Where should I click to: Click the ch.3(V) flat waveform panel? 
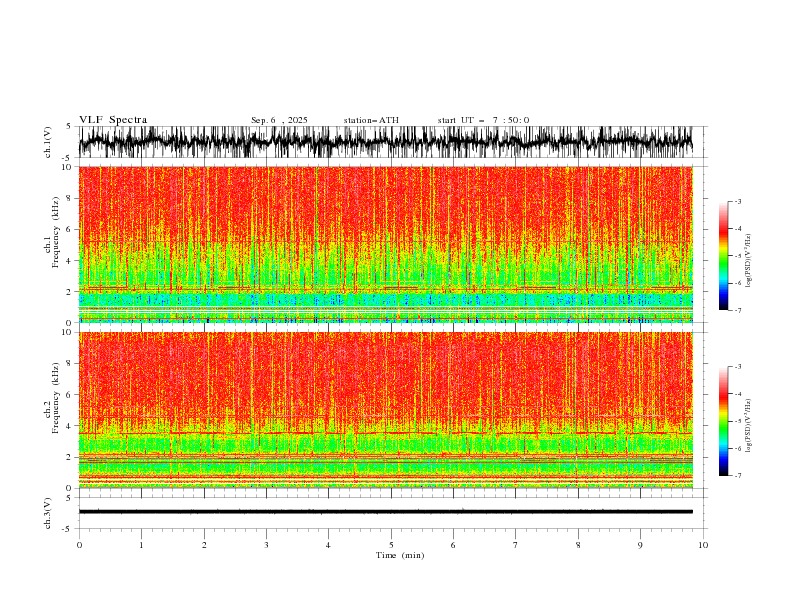click(392, 513)
